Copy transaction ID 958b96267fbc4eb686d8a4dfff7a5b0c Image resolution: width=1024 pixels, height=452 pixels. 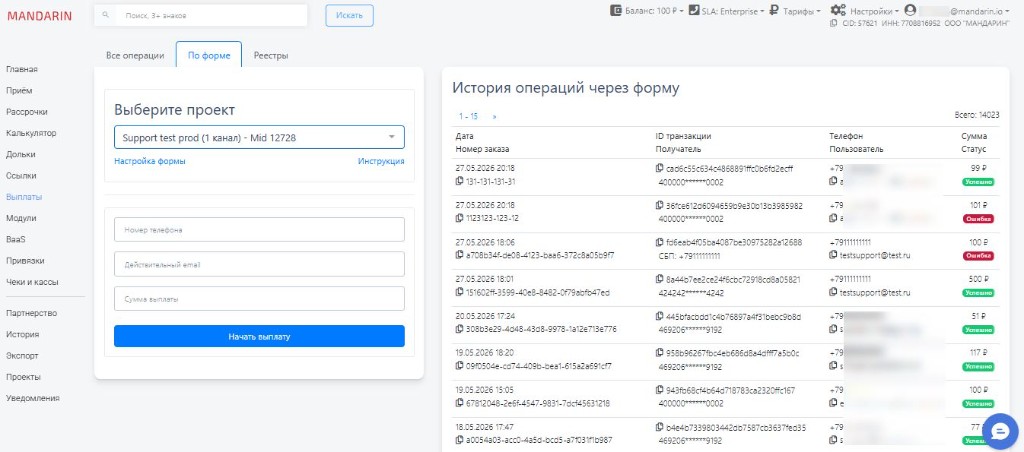pos(659,353)
